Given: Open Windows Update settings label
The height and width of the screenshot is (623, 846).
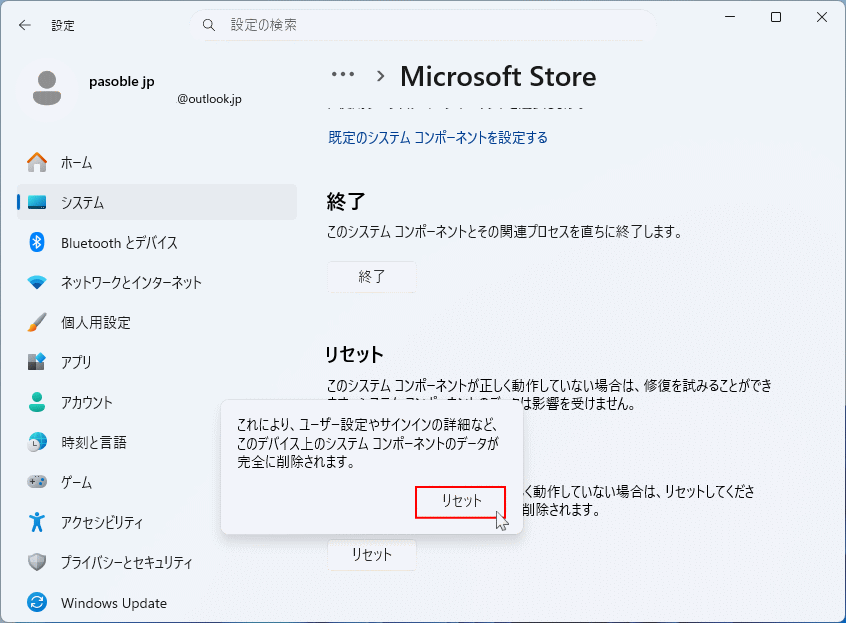Looking at the screenshot, I should point(114,603).
